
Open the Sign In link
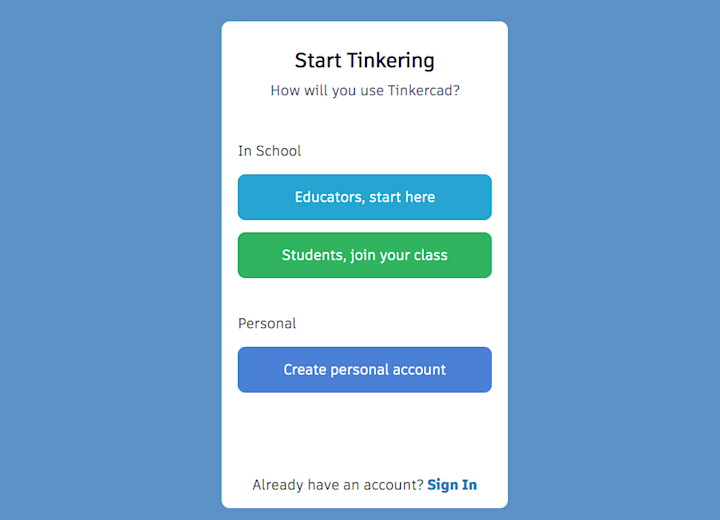452,485
